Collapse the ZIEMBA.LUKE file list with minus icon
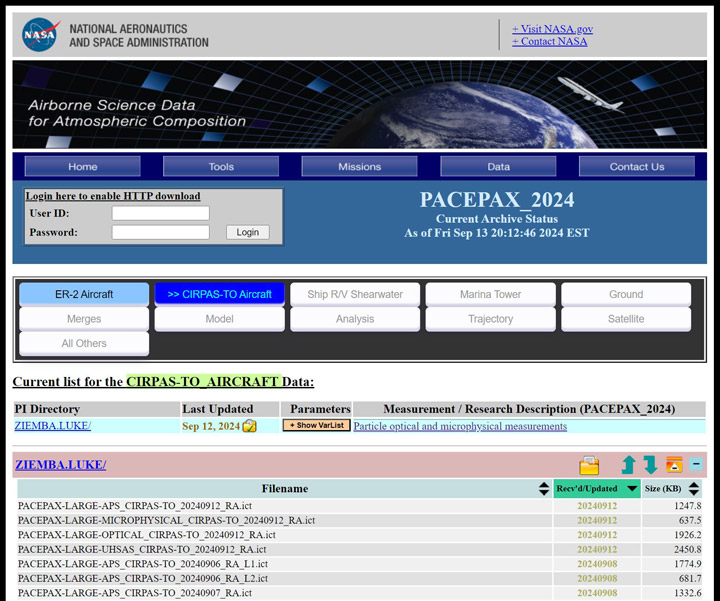Screen dimensions: 720x601 click(696, 465)
